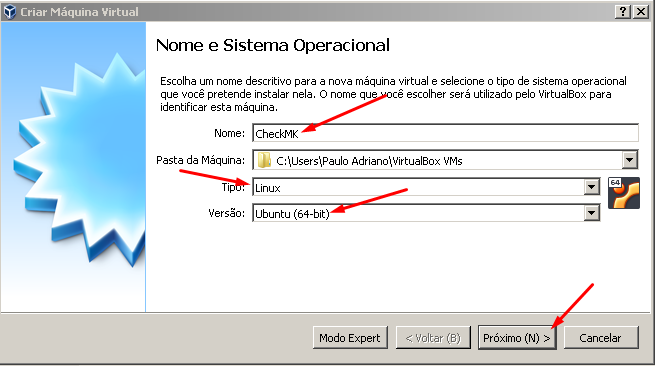
Task: Click the Ubuntu 64-bit OS type icon
Action: [x=624, y=193]
